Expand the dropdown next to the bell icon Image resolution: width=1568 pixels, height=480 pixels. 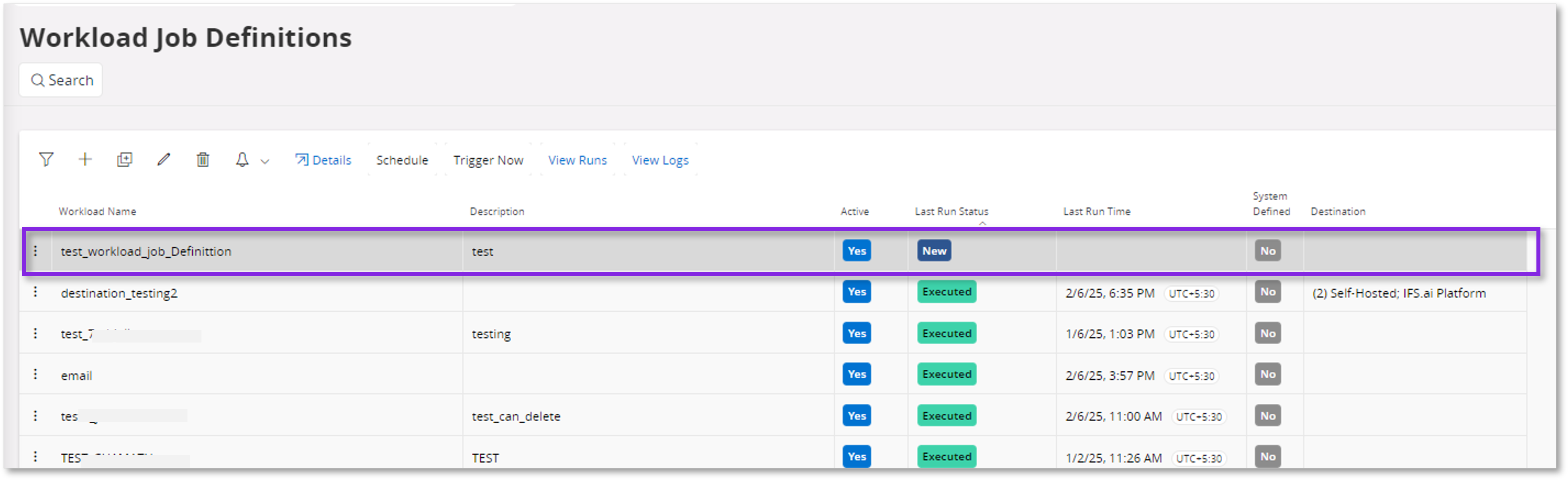point(263,161)
